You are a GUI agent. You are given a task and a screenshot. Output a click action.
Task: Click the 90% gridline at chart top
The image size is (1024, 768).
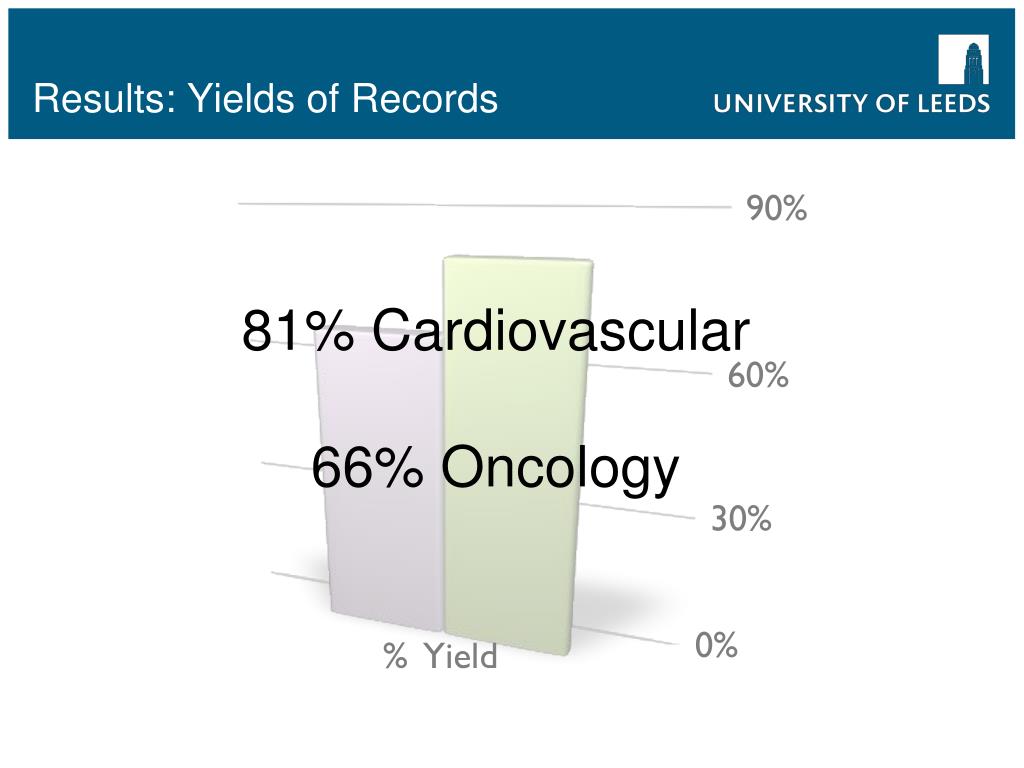[484, 205]
